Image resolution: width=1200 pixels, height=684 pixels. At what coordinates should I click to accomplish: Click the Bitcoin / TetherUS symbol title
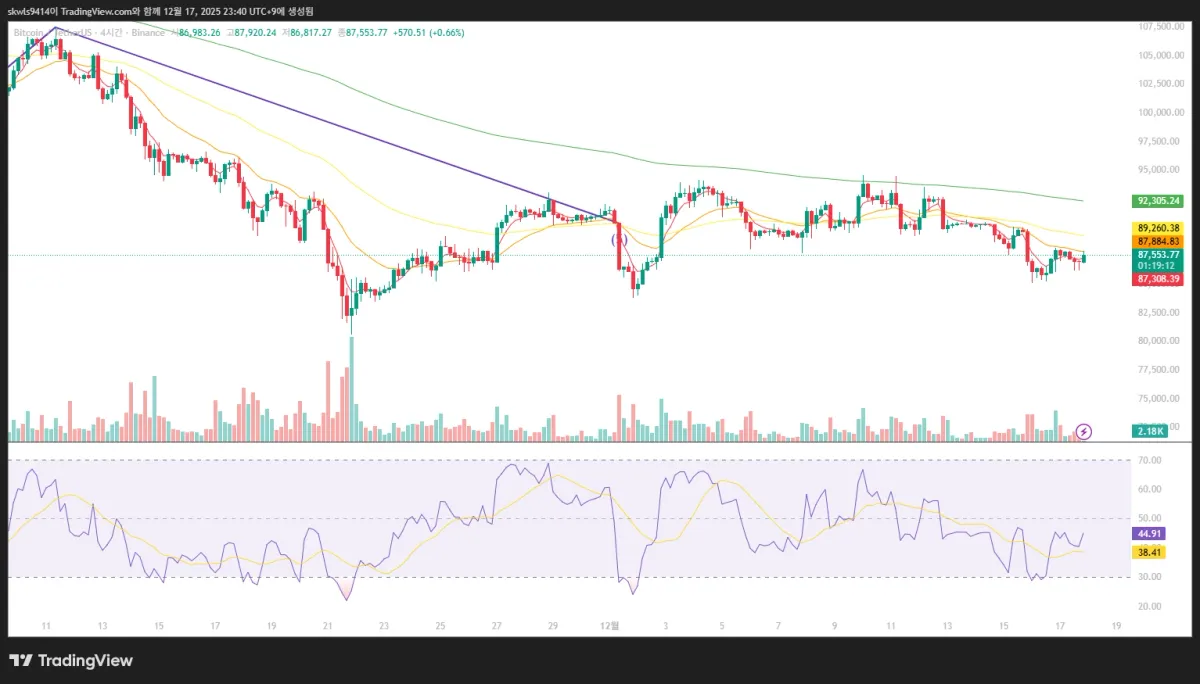[54, 33]
